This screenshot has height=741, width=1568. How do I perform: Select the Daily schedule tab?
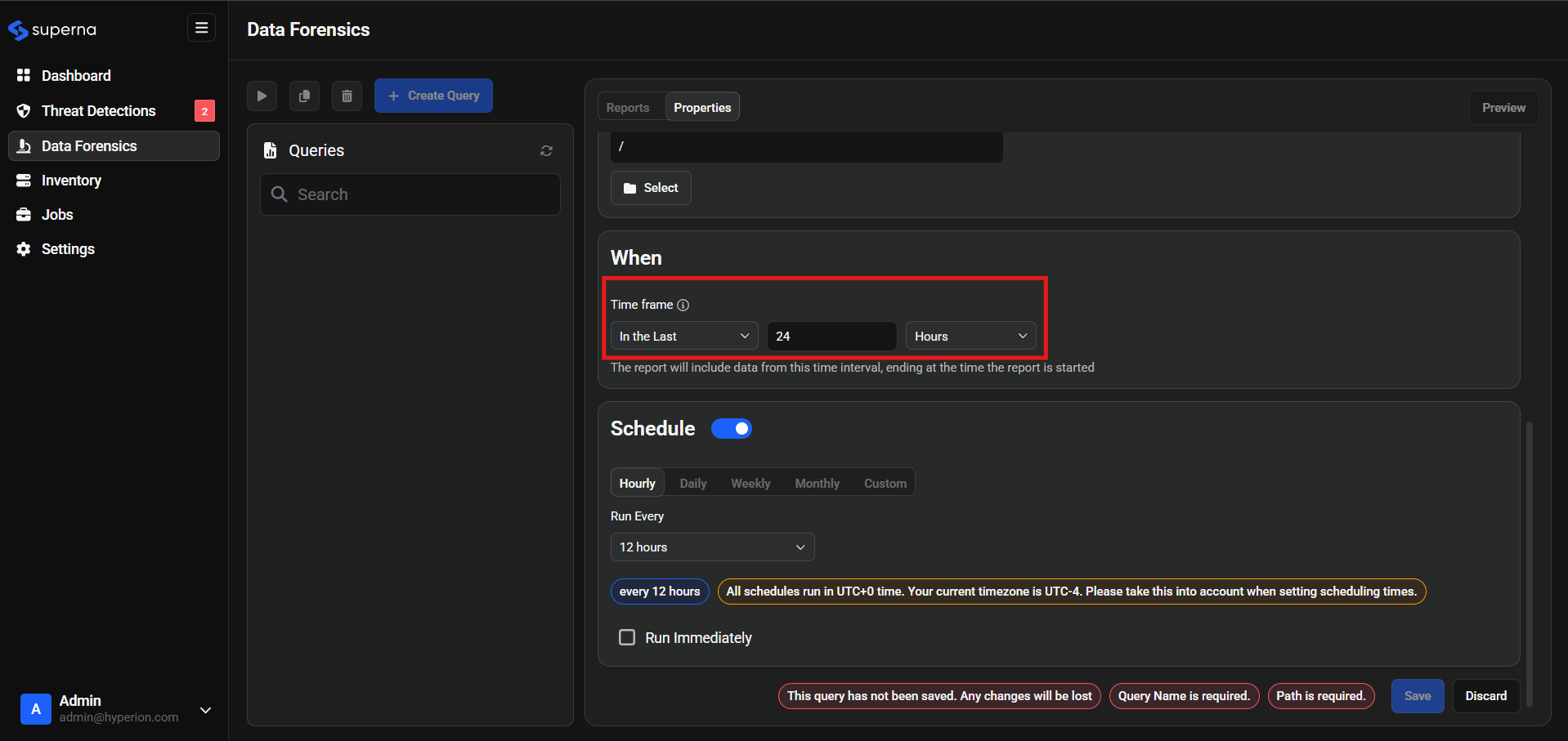(693, 483)
